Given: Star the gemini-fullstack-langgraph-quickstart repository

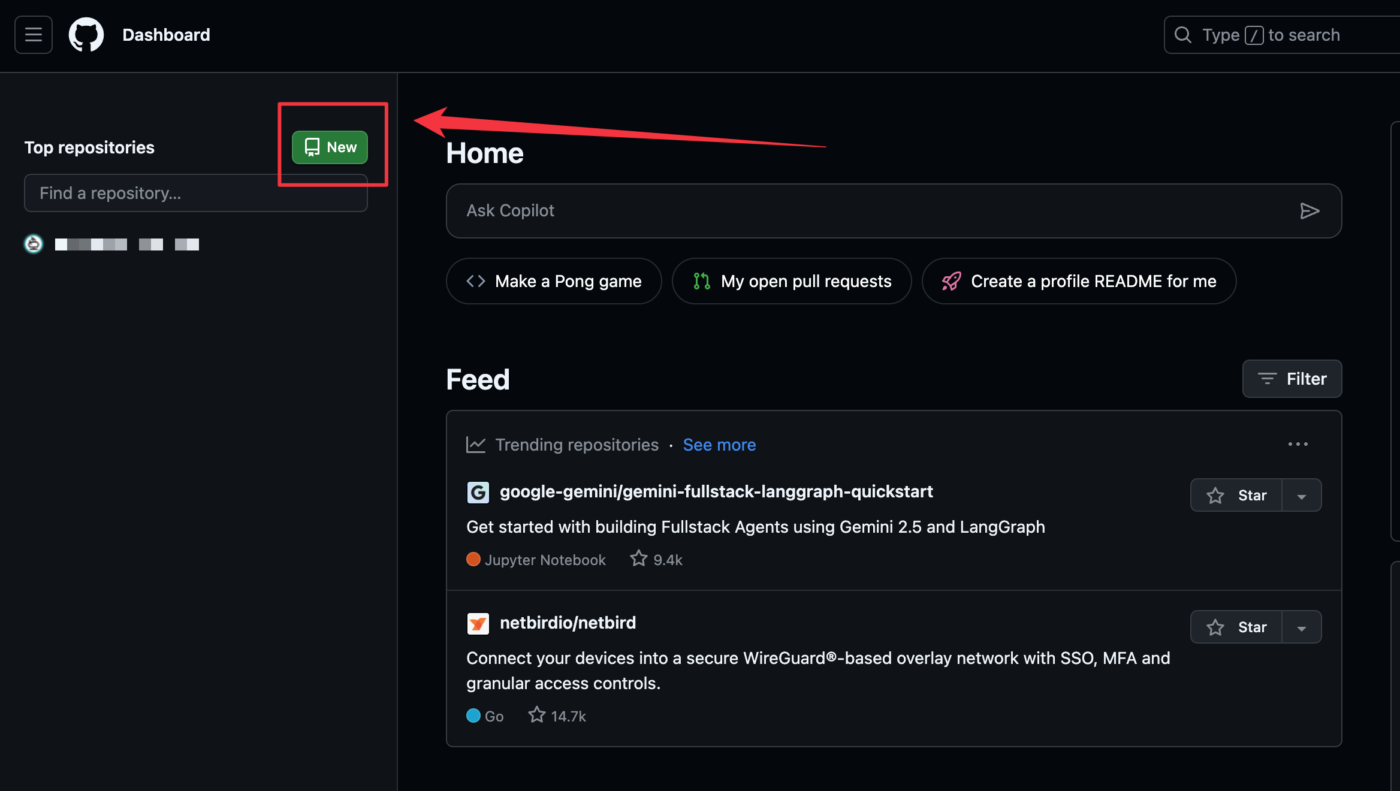Looking at the screenshot, I should (1236, 495).
